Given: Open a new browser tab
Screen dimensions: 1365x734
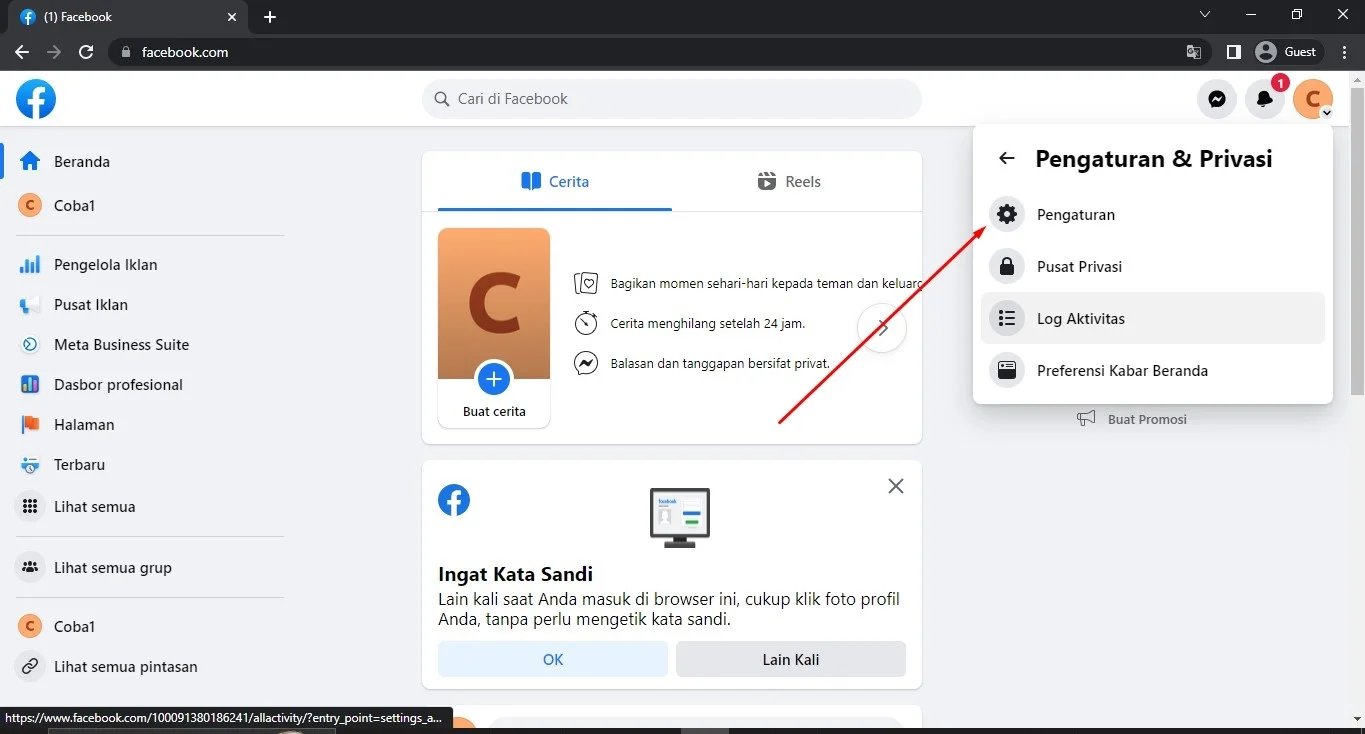Looking at the screenshot, I should coord(270,17).
